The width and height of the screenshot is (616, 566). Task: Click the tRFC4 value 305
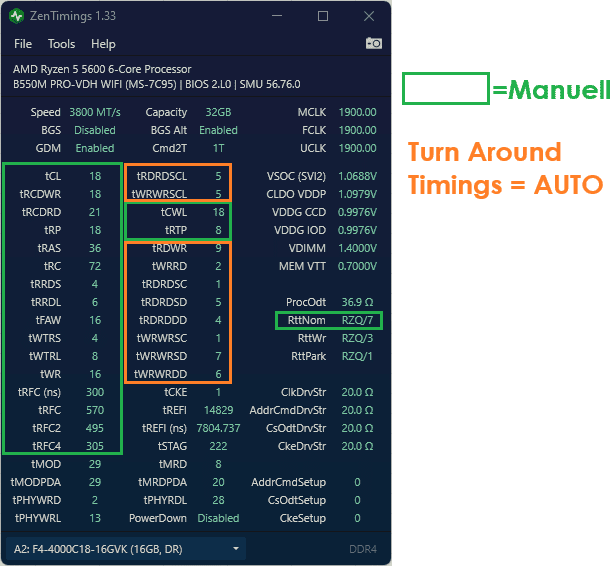pos(95,447)
